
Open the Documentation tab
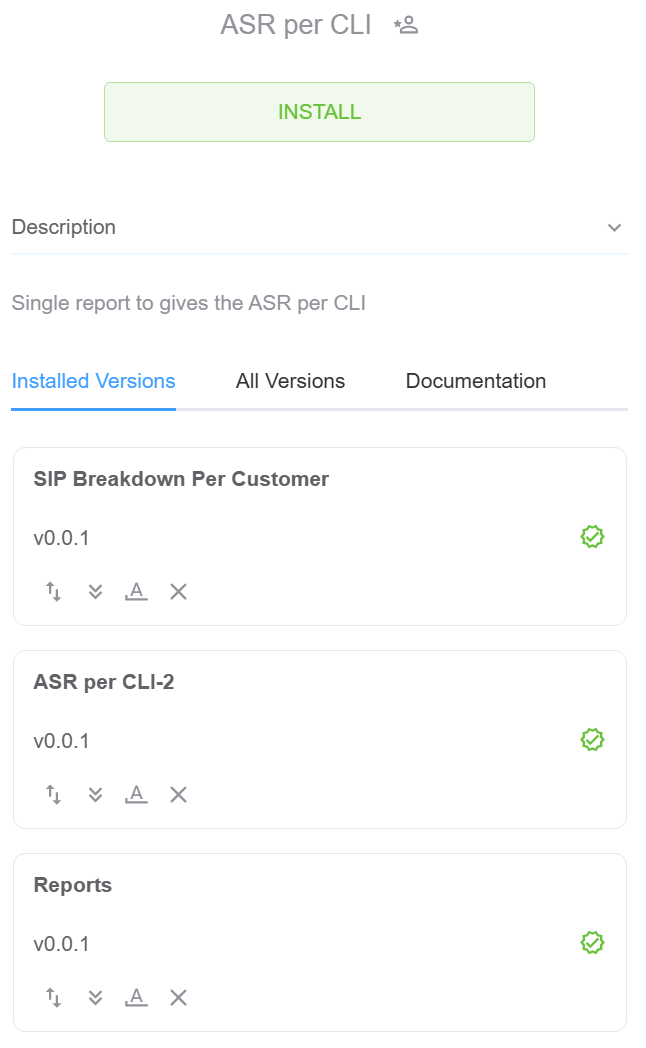click(x=475, y=381)
